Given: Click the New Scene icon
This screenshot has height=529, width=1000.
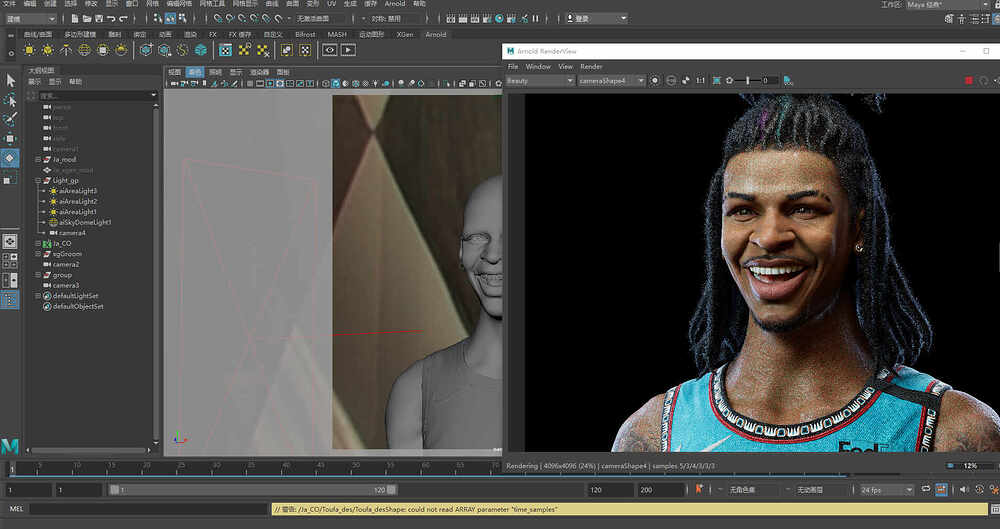Looking at the screenshot, I should coord(75,19).
